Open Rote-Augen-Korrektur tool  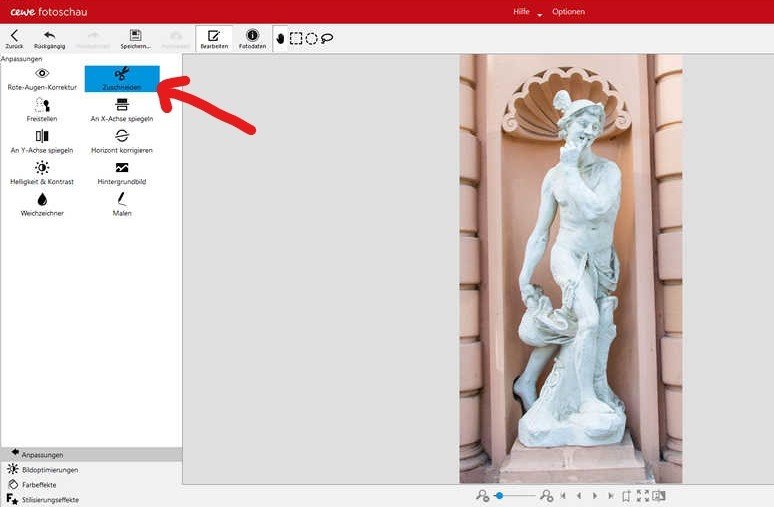[x=42, y=78]
